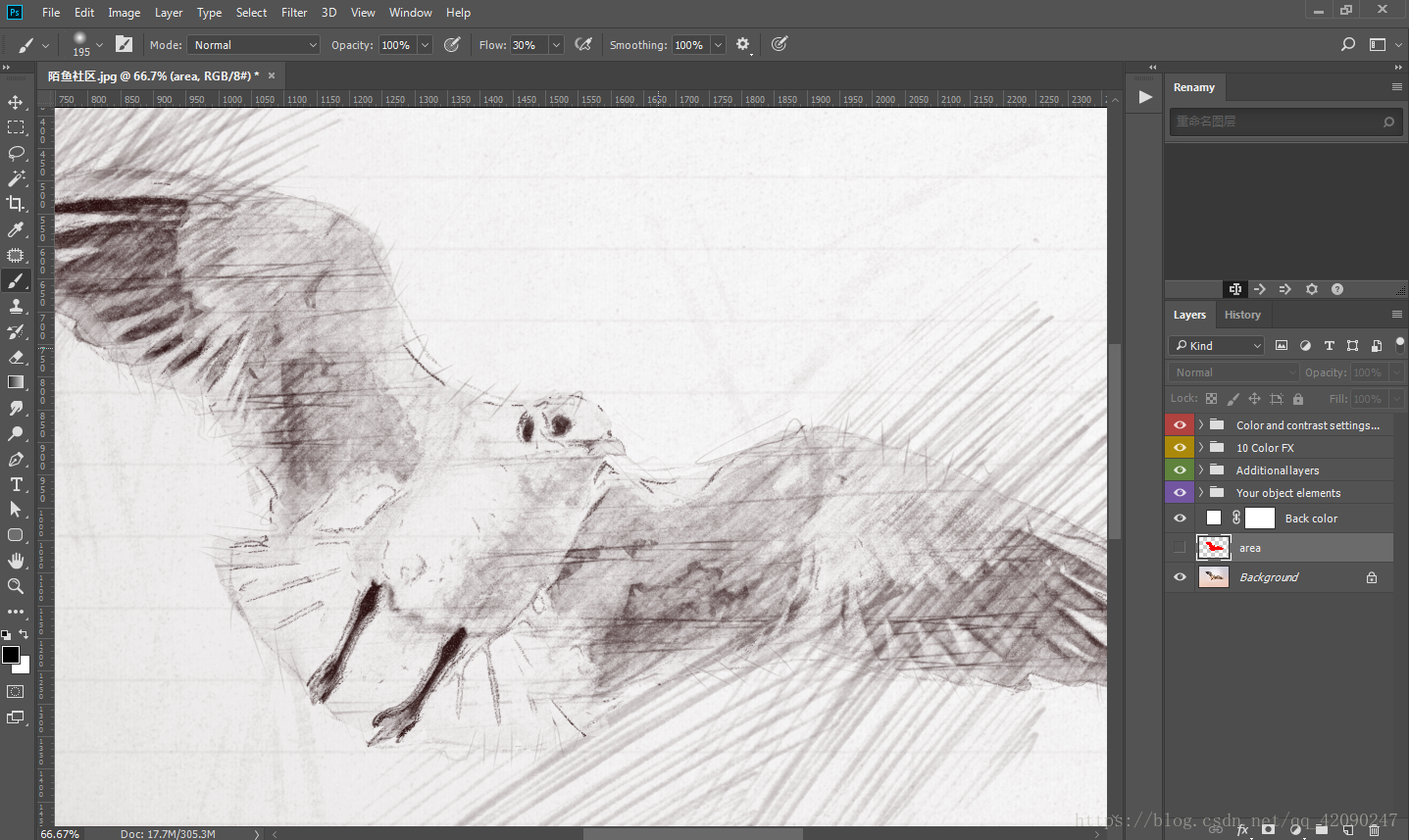Select the Smudge tool
The height and width of the screenshot is (840, 1409).
pyautogui.click(x=16, y=408)
